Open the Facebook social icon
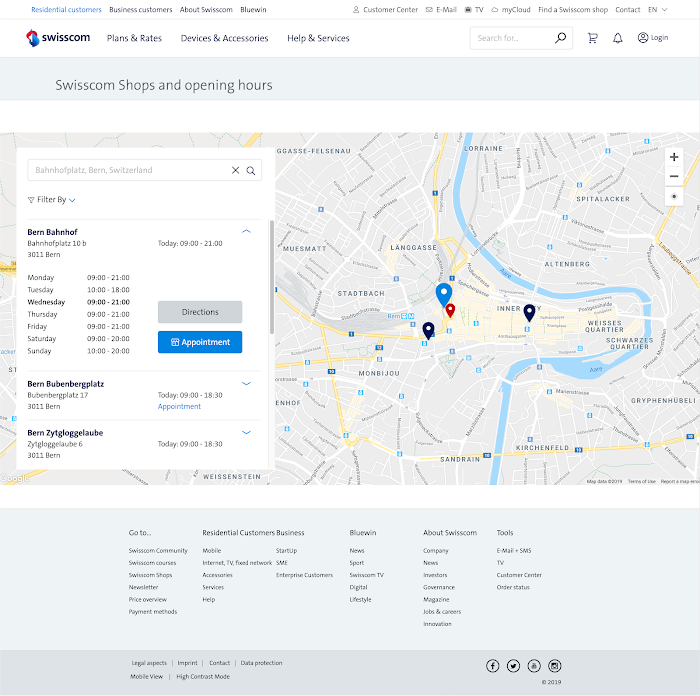This screenshot has width=700, height=696. [492, 666]
